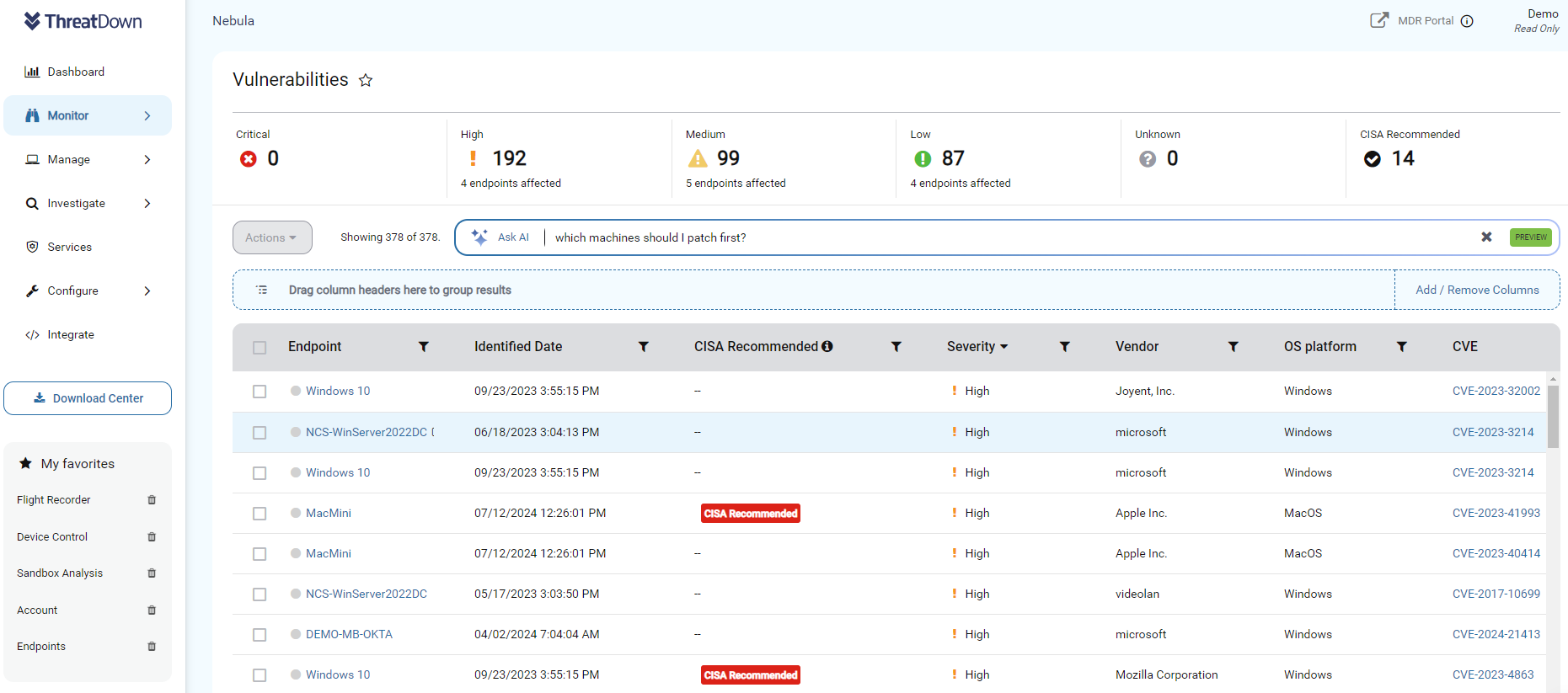Open the Endpoint column filter icon
The height and width of the screenshot is (693, 1568).
click(424, 347)
